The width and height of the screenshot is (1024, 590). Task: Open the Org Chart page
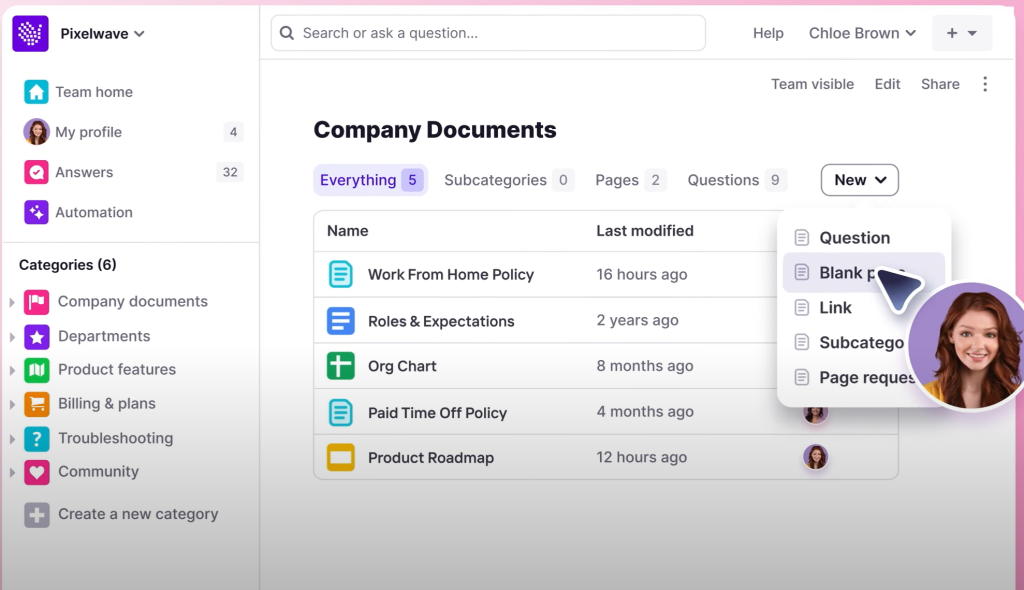[x=402, y=367]
